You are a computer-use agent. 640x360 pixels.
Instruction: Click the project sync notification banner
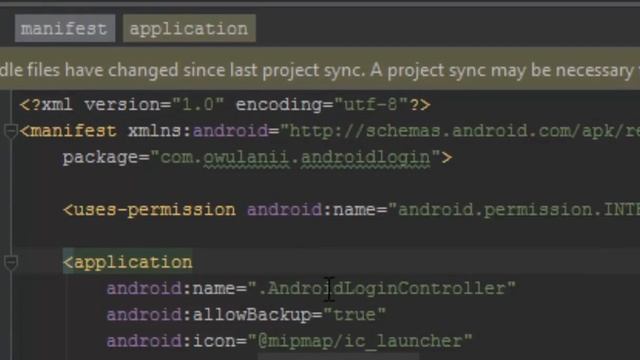pos(320,70)
